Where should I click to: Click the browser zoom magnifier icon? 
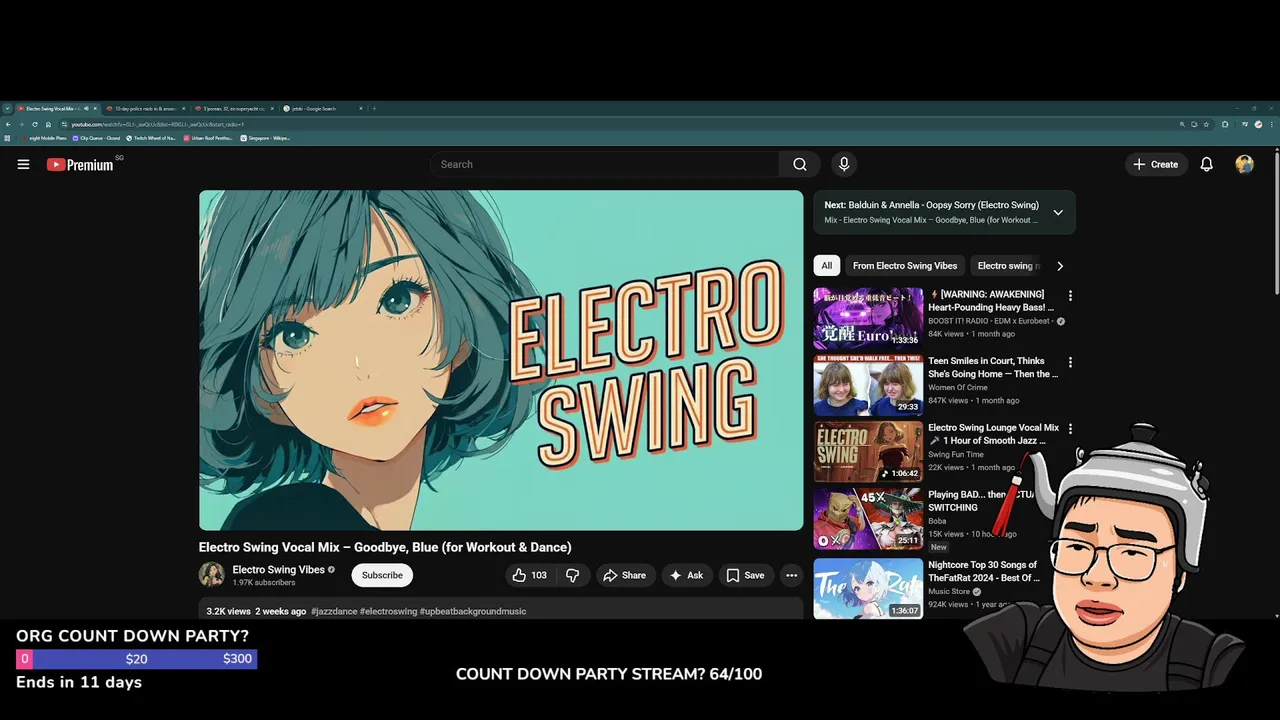click(1182, 124)
